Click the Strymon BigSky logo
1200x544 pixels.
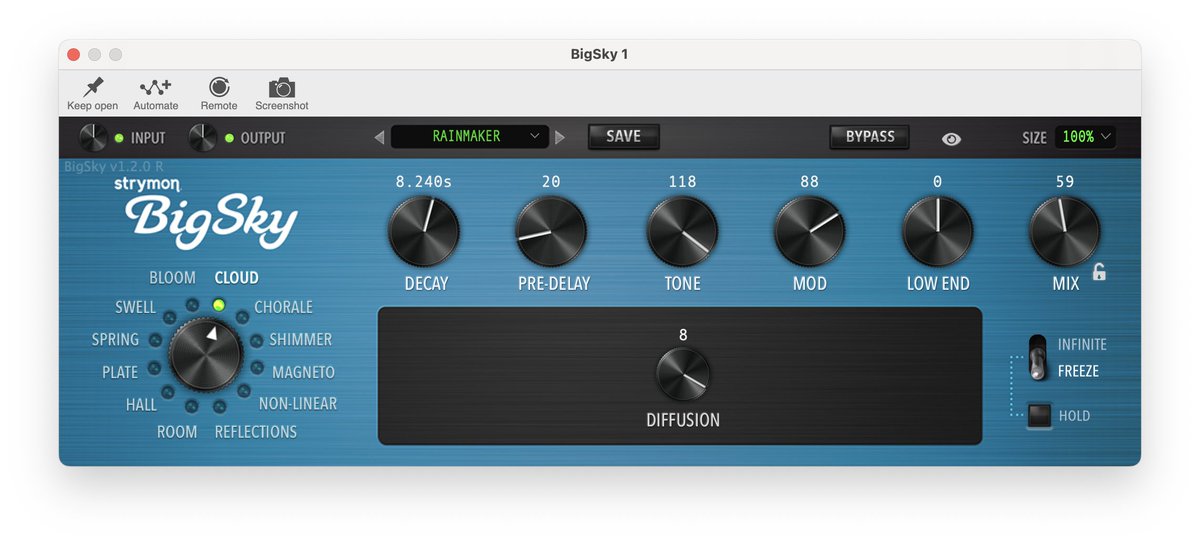(205, 215)
